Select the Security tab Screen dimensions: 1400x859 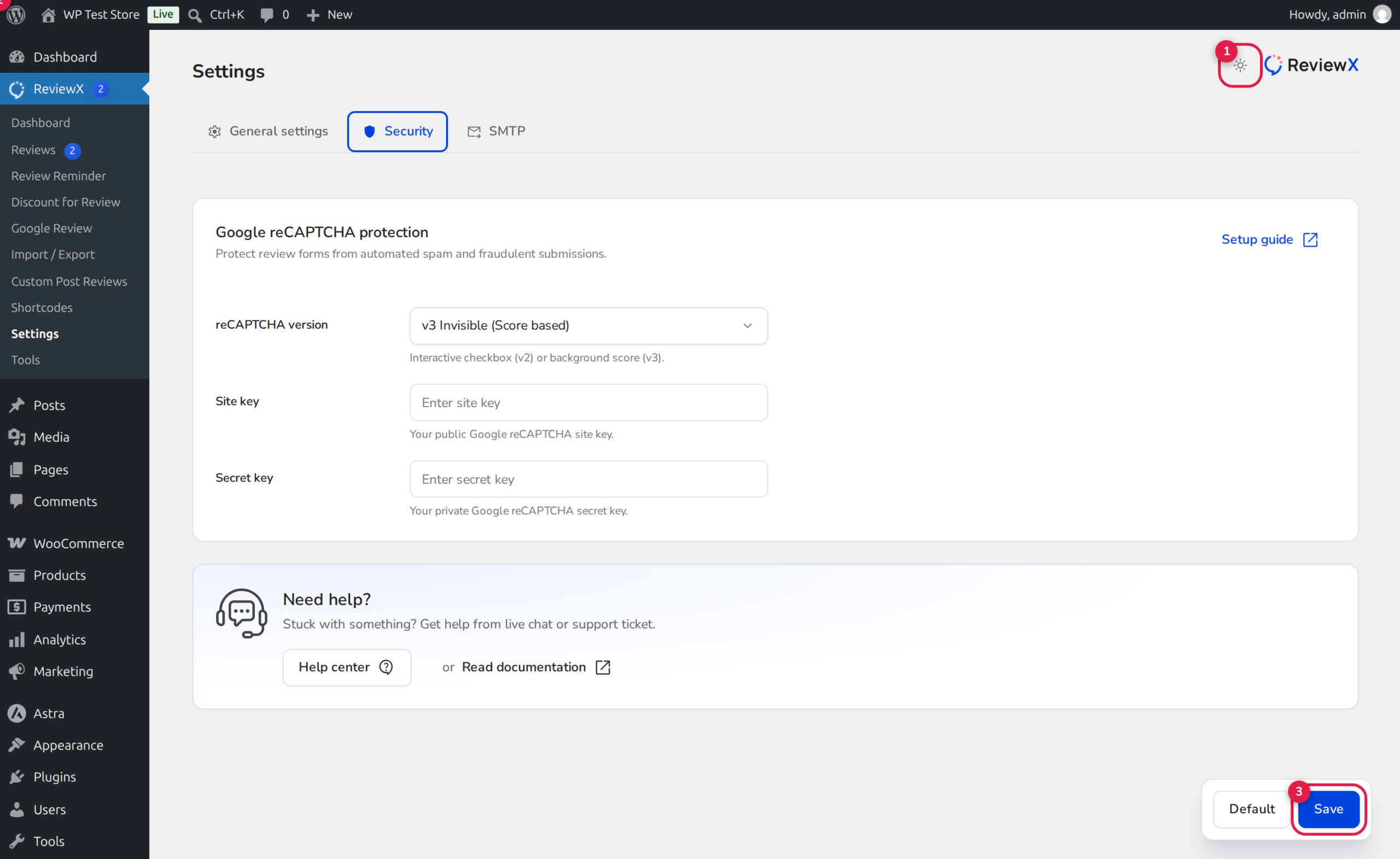tap(397, 131)
